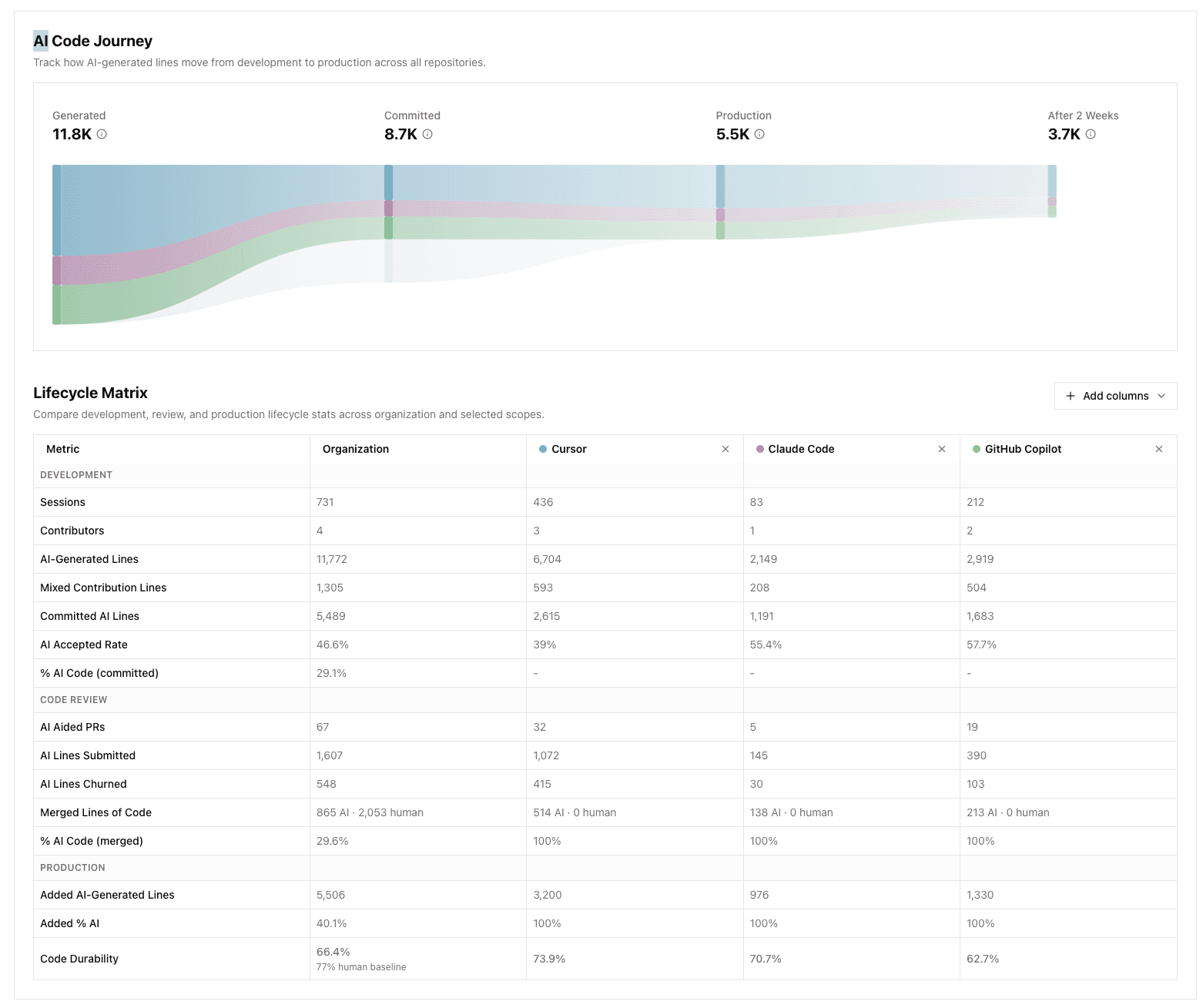The image size is (1203, 1008).
Task: Click Cursor's blue indicator dot
Action: point(544,448)
